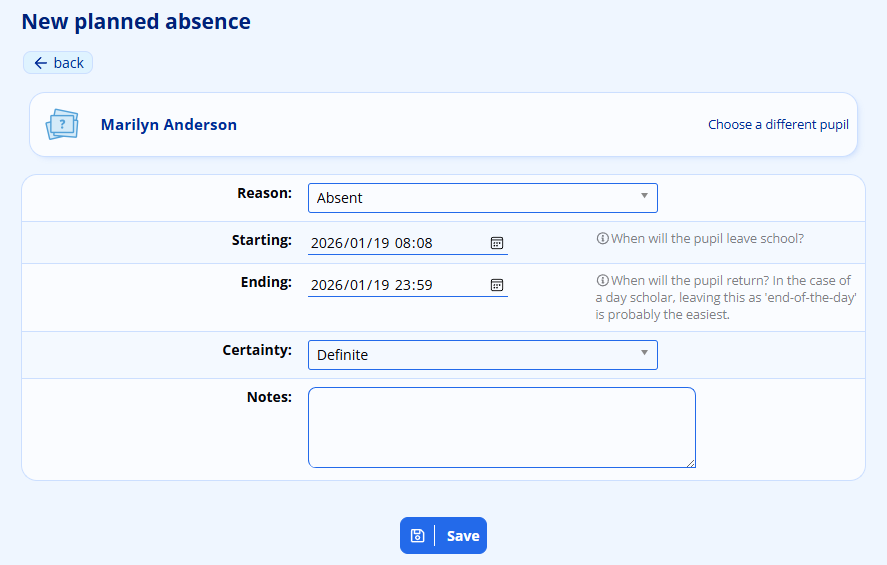Open the calendar picker for Ending date

[496, 285]
